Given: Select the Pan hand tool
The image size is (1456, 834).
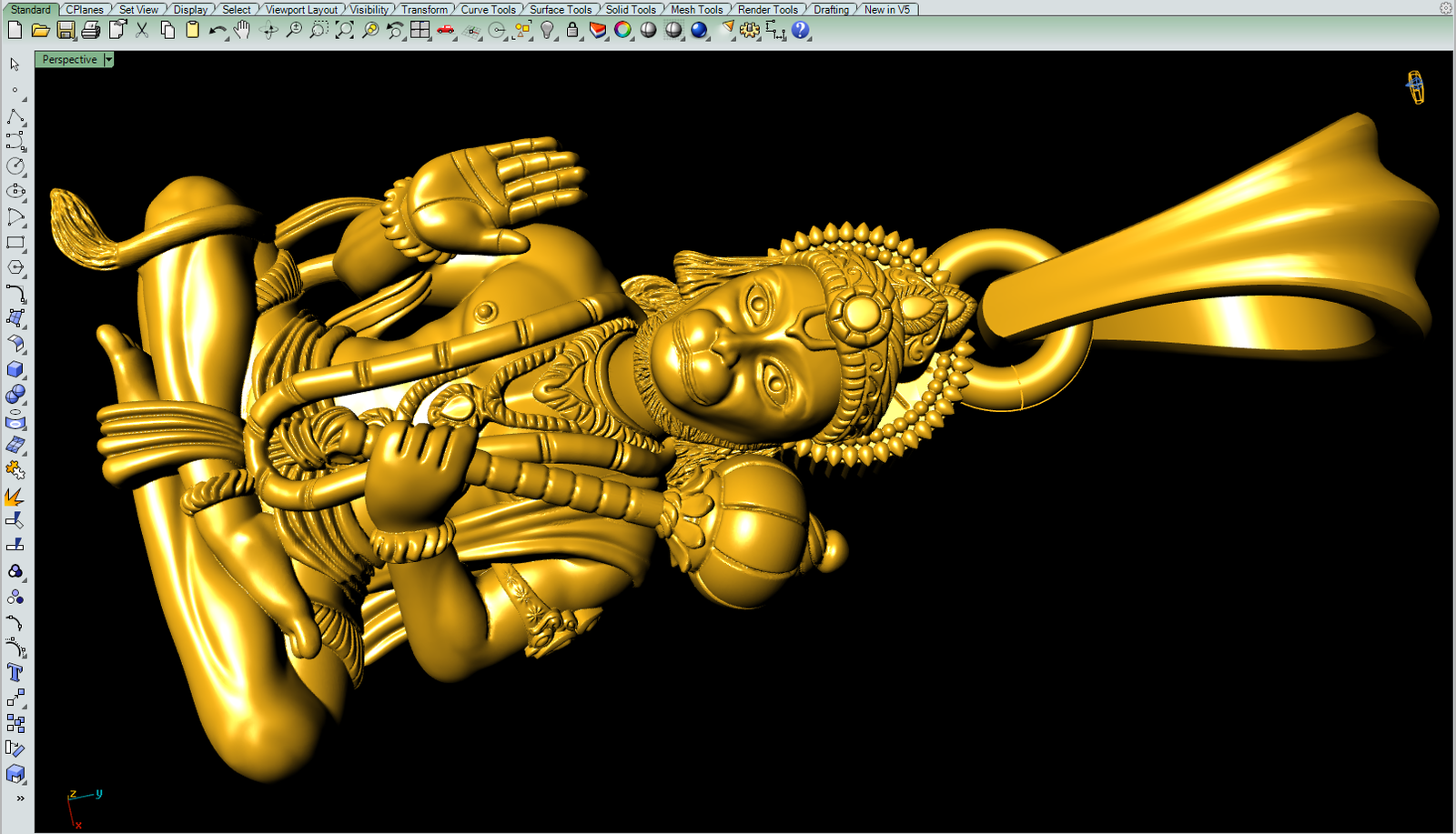Looking at the screenshot, I should coord(242,30).
